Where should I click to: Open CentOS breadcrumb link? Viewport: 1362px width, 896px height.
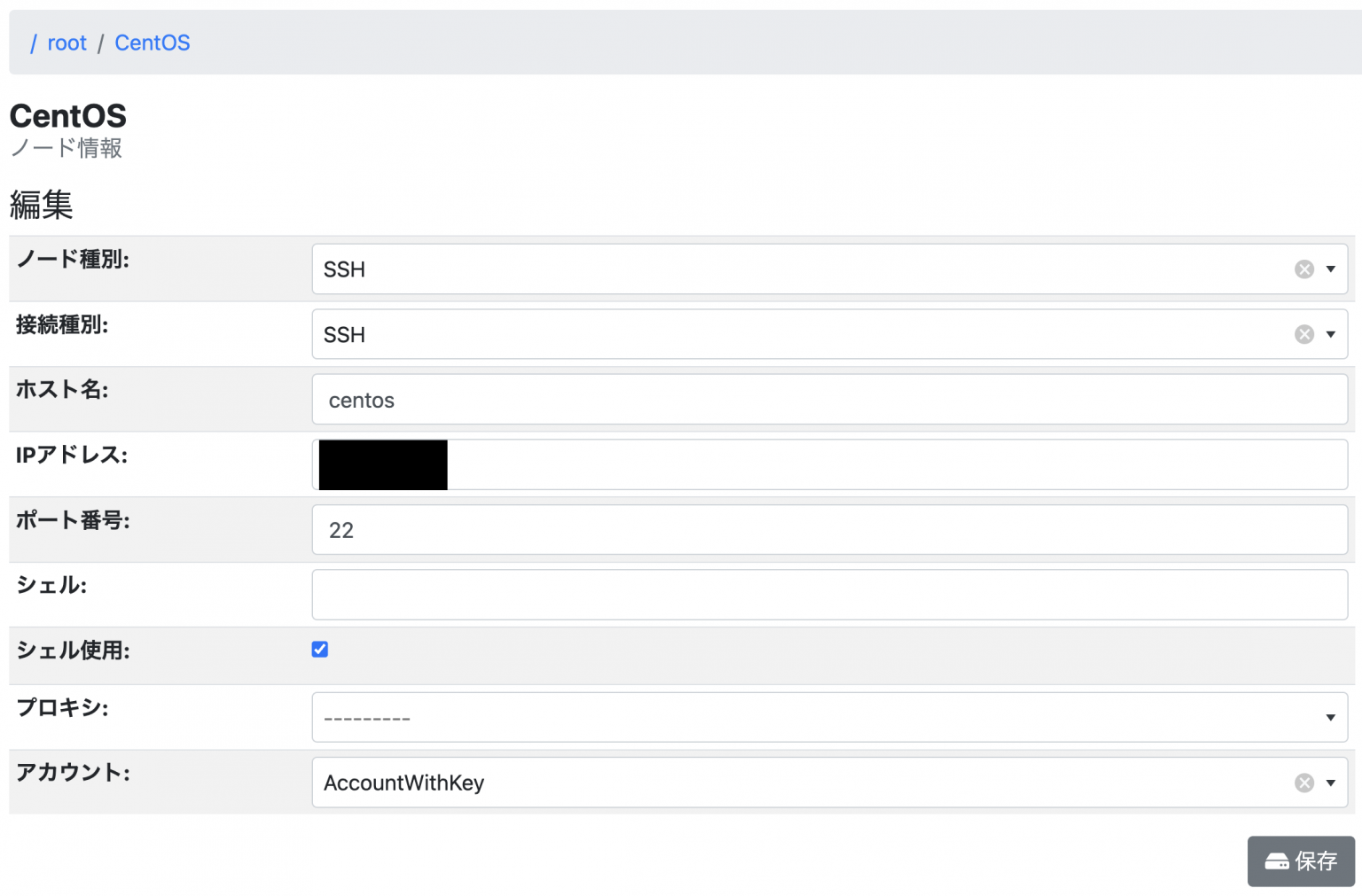coord(152,43)
